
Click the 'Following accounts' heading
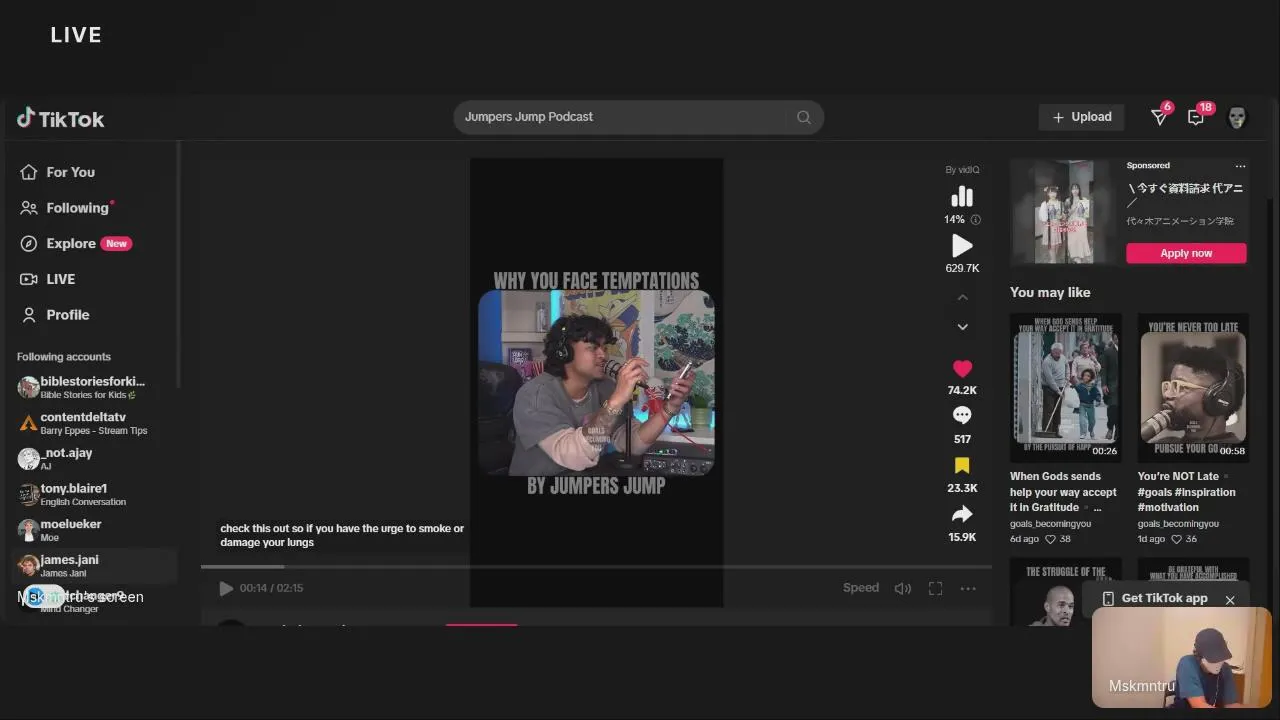pos(64,357)
